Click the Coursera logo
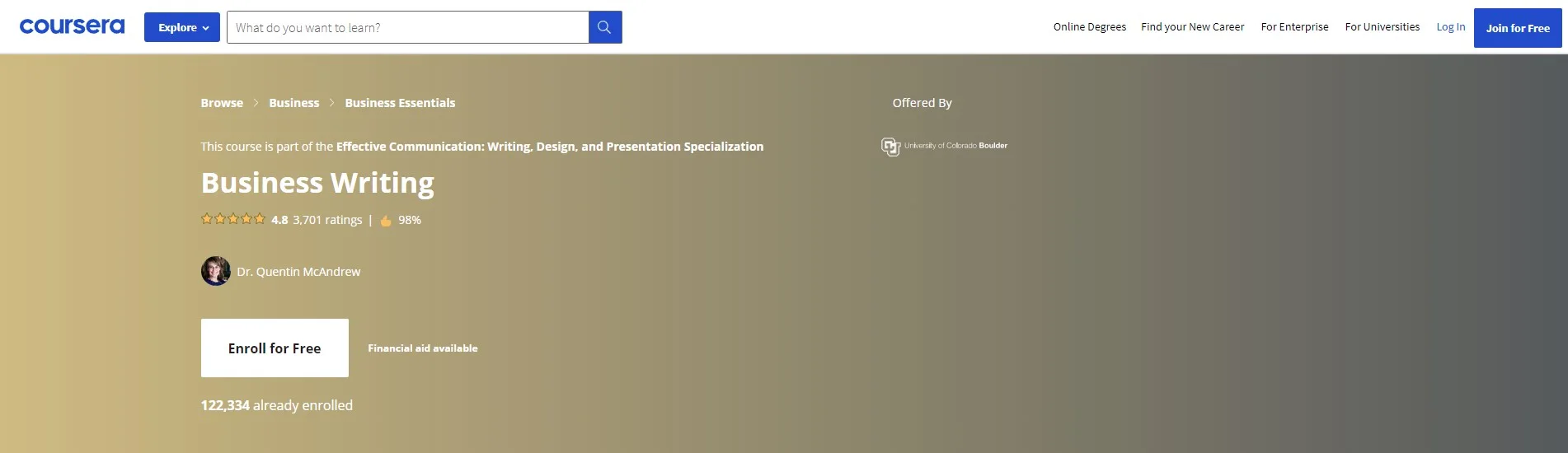The height and width of the screenshot is (453, 1568). point(72,26)
